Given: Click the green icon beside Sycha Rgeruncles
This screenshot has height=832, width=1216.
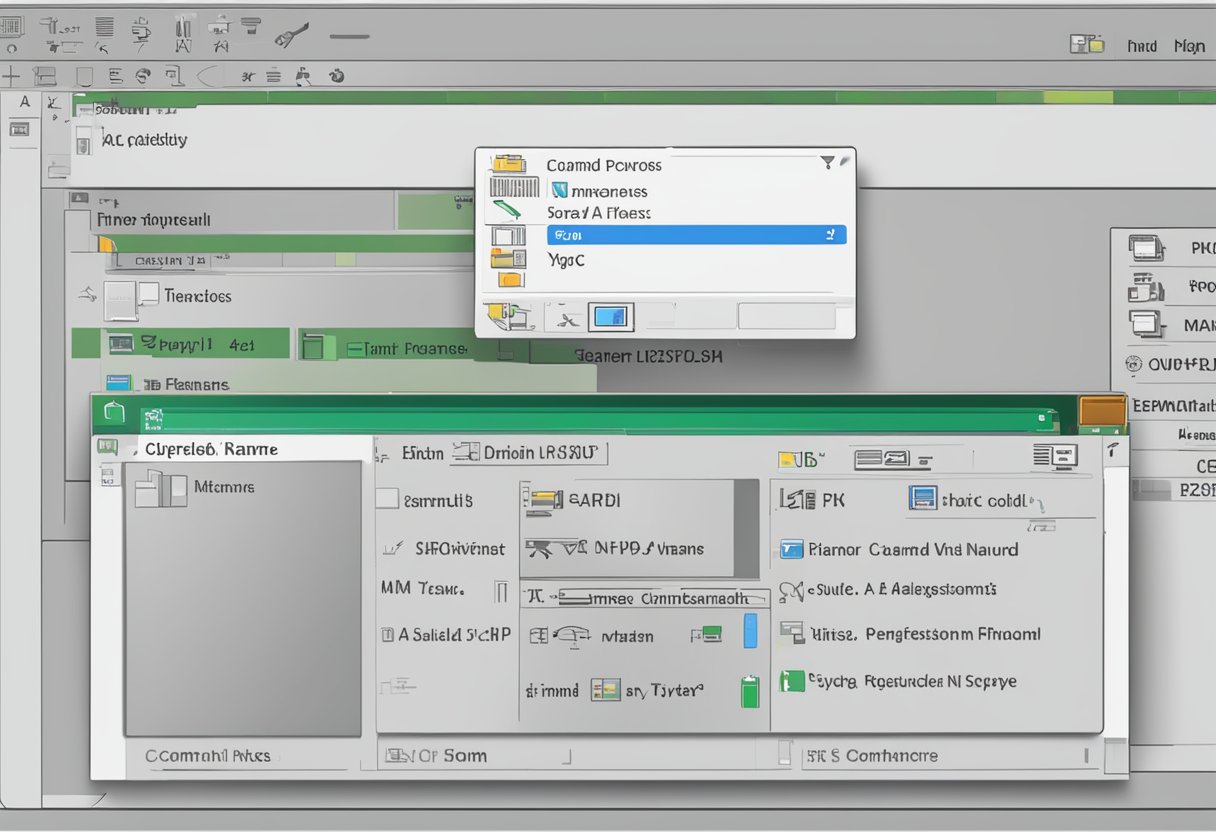Looking at the screenshot, I should 792,681.
